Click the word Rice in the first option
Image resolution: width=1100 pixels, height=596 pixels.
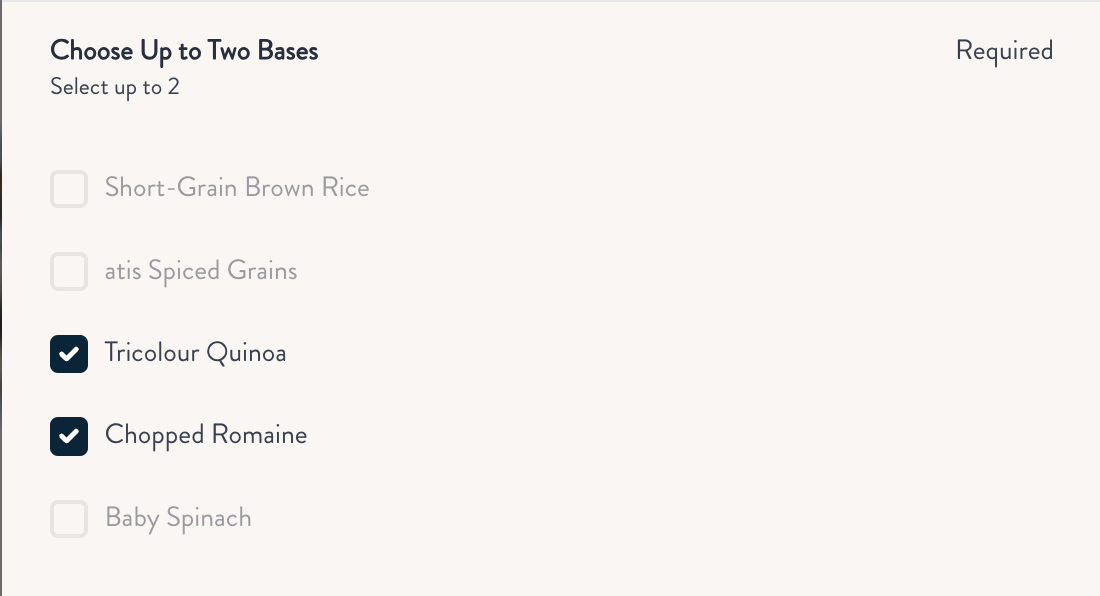click(345, 188)
